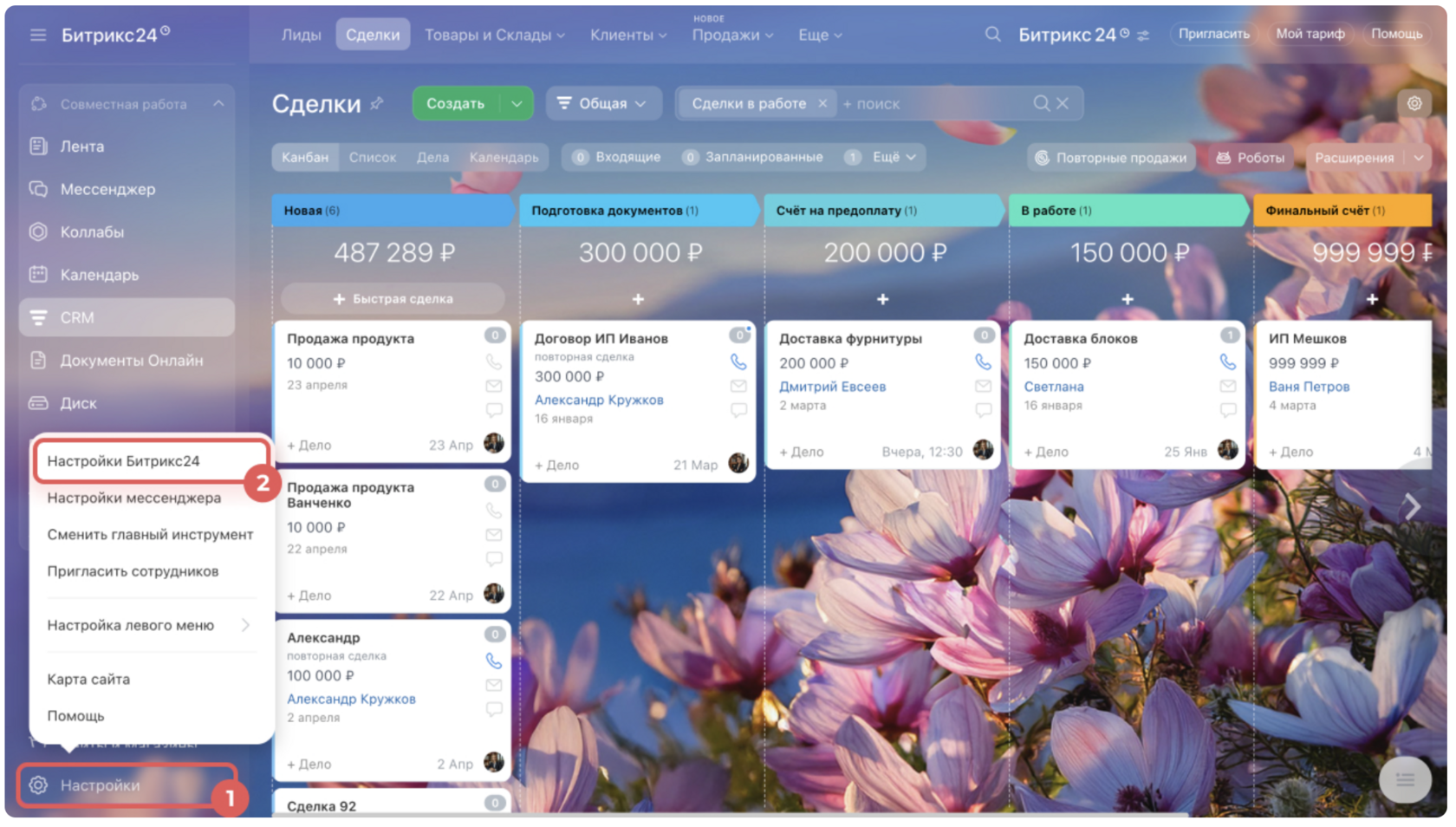The height and width of the screenshot is (827, 1456).
Task: Open Лиды tab in top navigation
Action: pyautogui.click(x=301, y=35)
